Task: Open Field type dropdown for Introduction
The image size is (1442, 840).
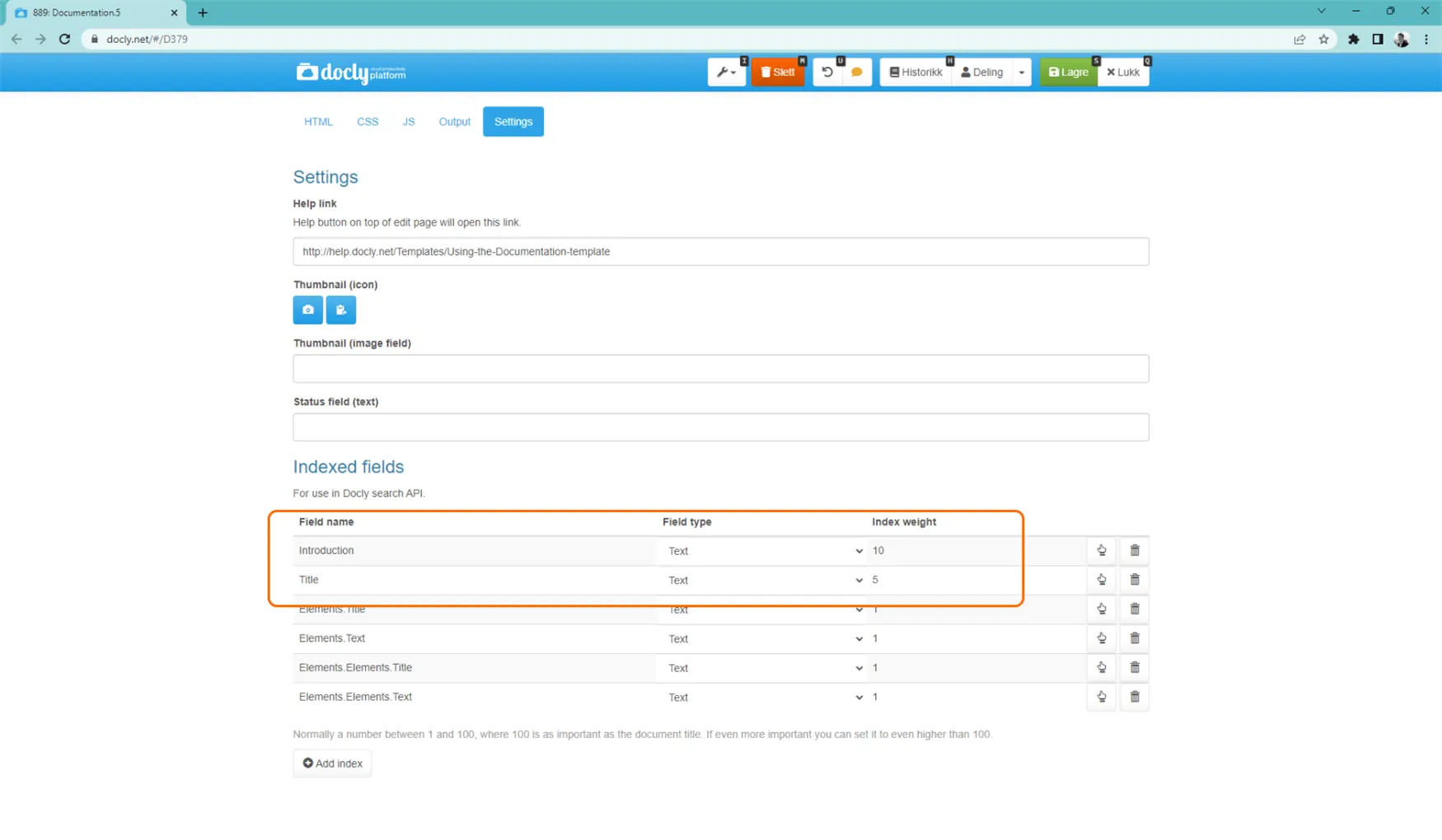Action: coord(763,551)
